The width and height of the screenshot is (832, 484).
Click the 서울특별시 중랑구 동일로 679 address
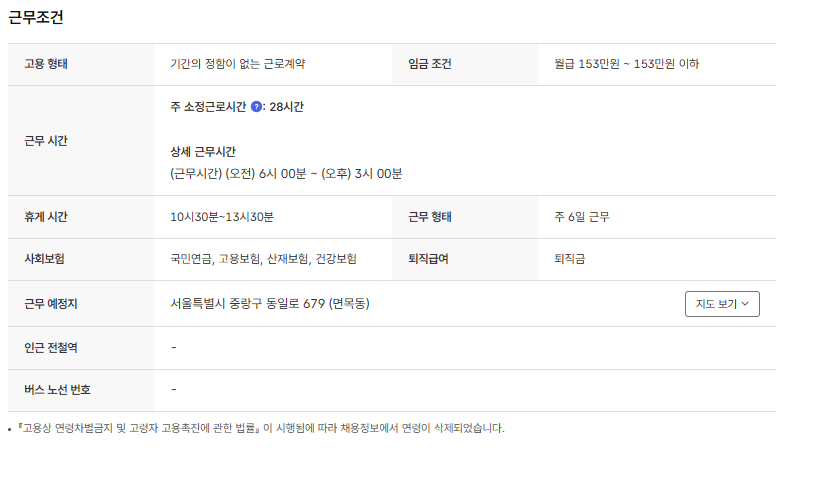[x=270, y=303]
